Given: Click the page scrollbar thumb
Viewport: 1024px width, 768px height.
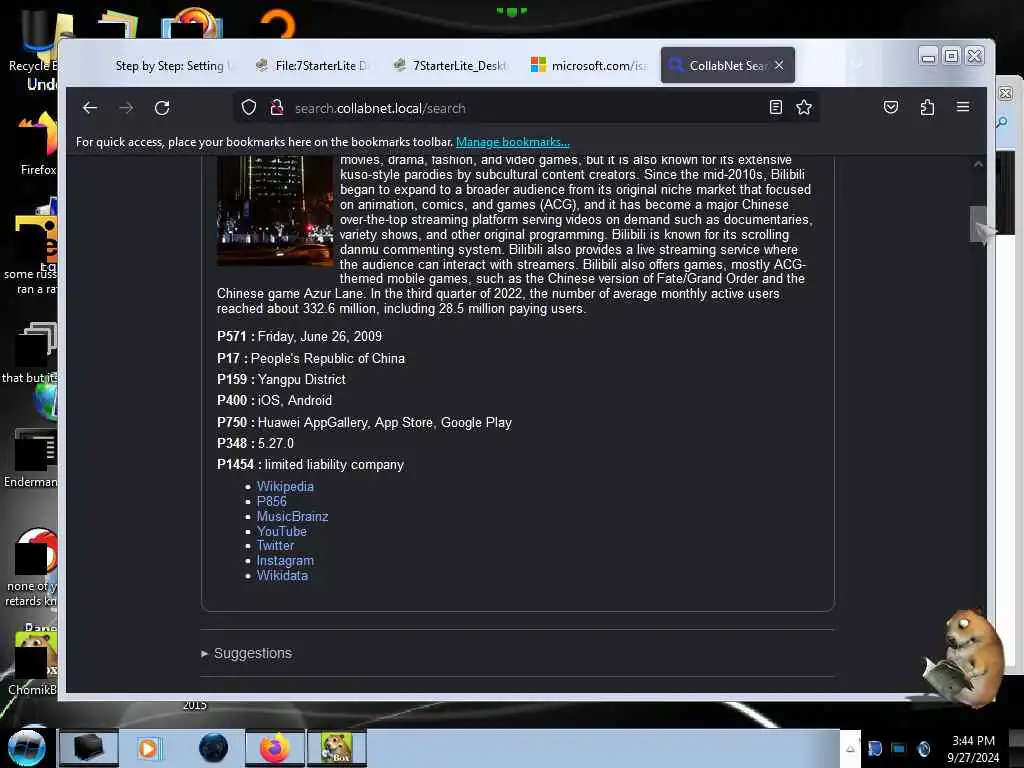Looking at the screenshot, I should pyautogui.click(x=978, y=224).
